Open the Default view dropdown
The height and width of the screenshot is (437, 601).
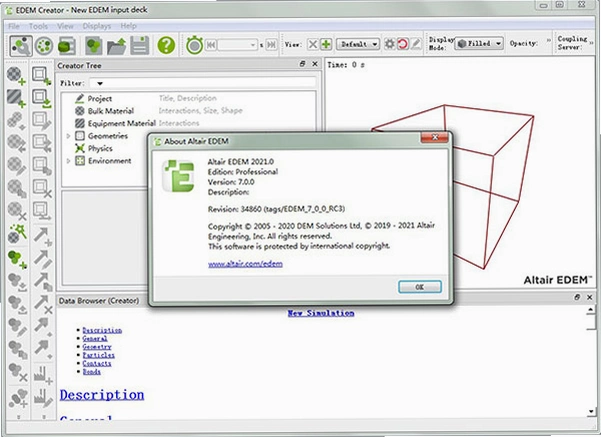click(358, 44)
